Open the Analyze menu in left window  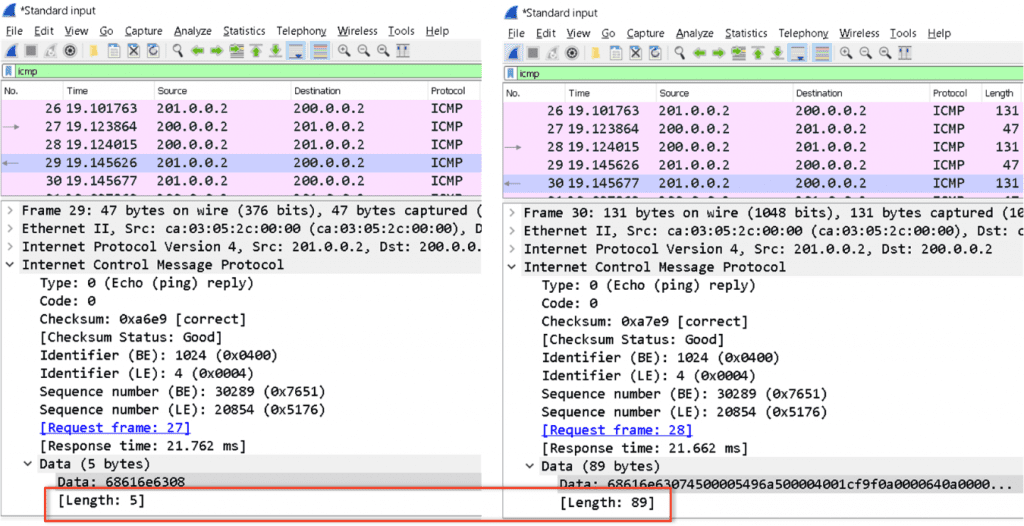(x=193, y=31)
